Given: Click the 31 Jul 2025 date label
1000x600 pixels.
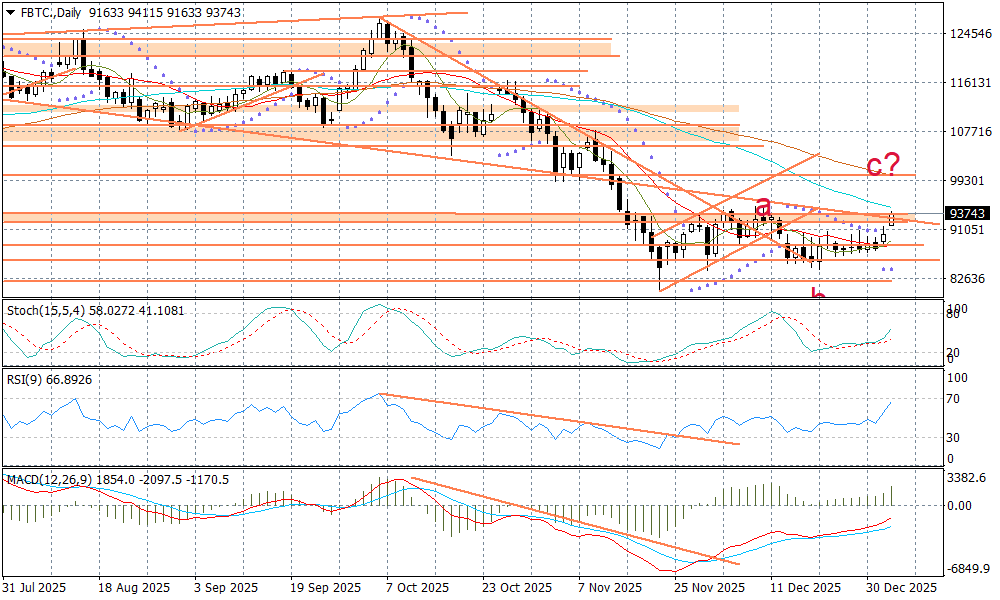Looking at the screenshot, I should pos(34,587).
